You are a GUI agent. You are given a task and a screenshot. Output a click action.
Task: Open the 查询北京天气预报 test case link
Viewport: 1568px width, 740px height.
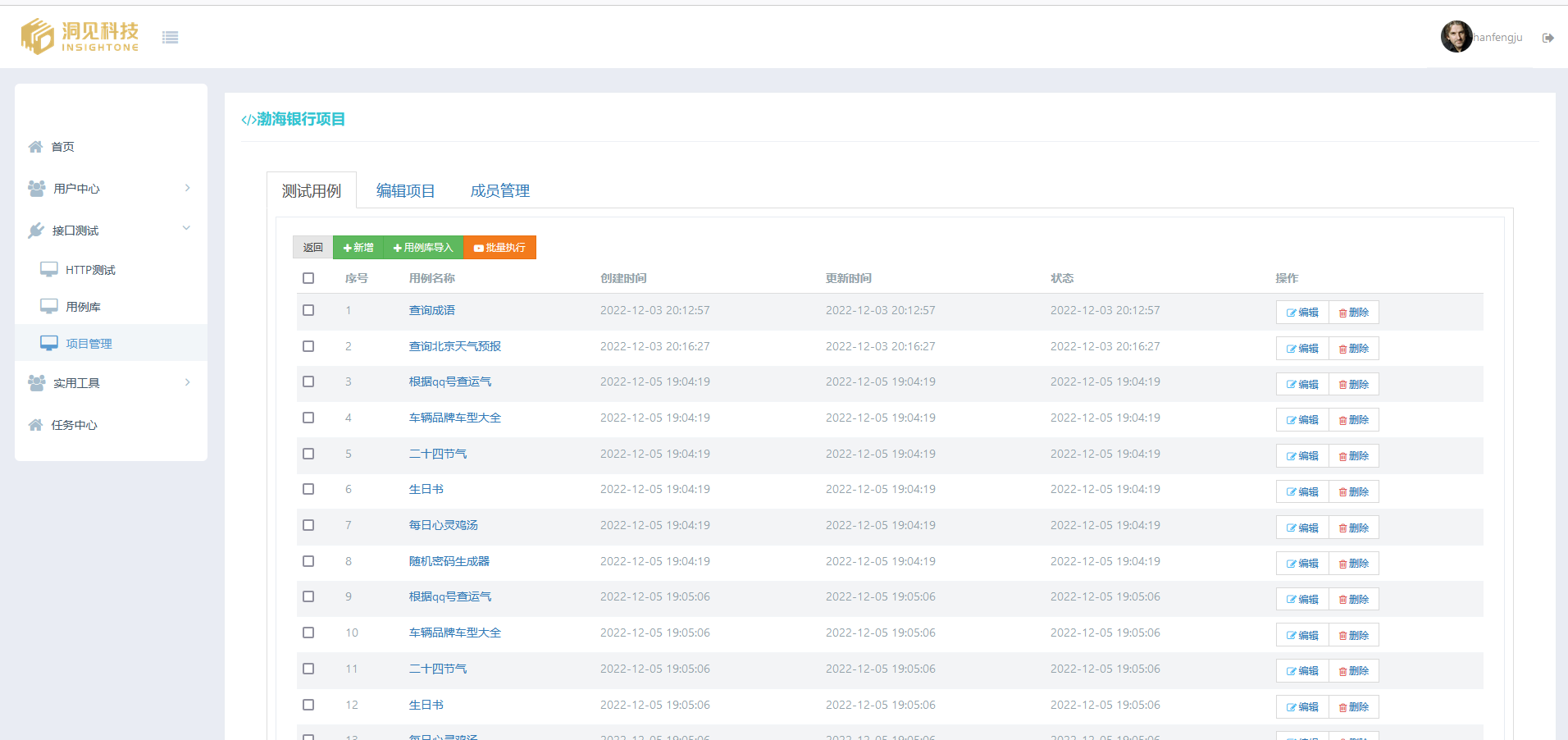[455, 346]
